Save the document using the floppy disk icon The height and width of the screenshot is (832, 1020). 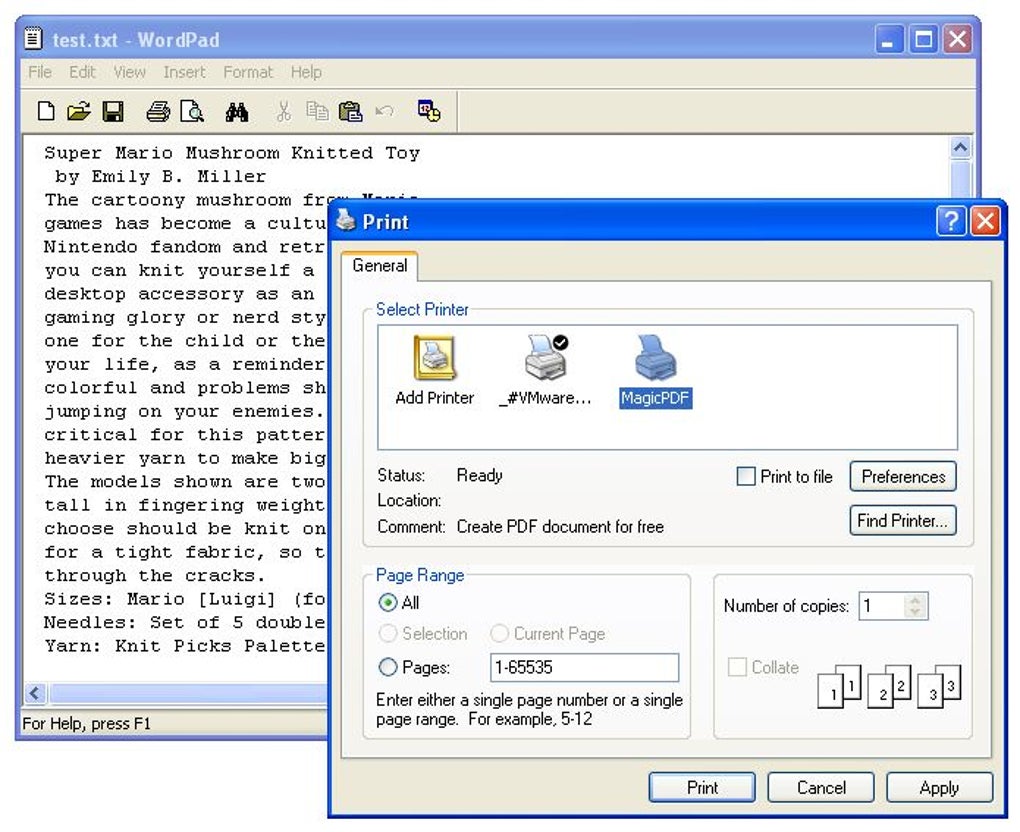point(113,111)
